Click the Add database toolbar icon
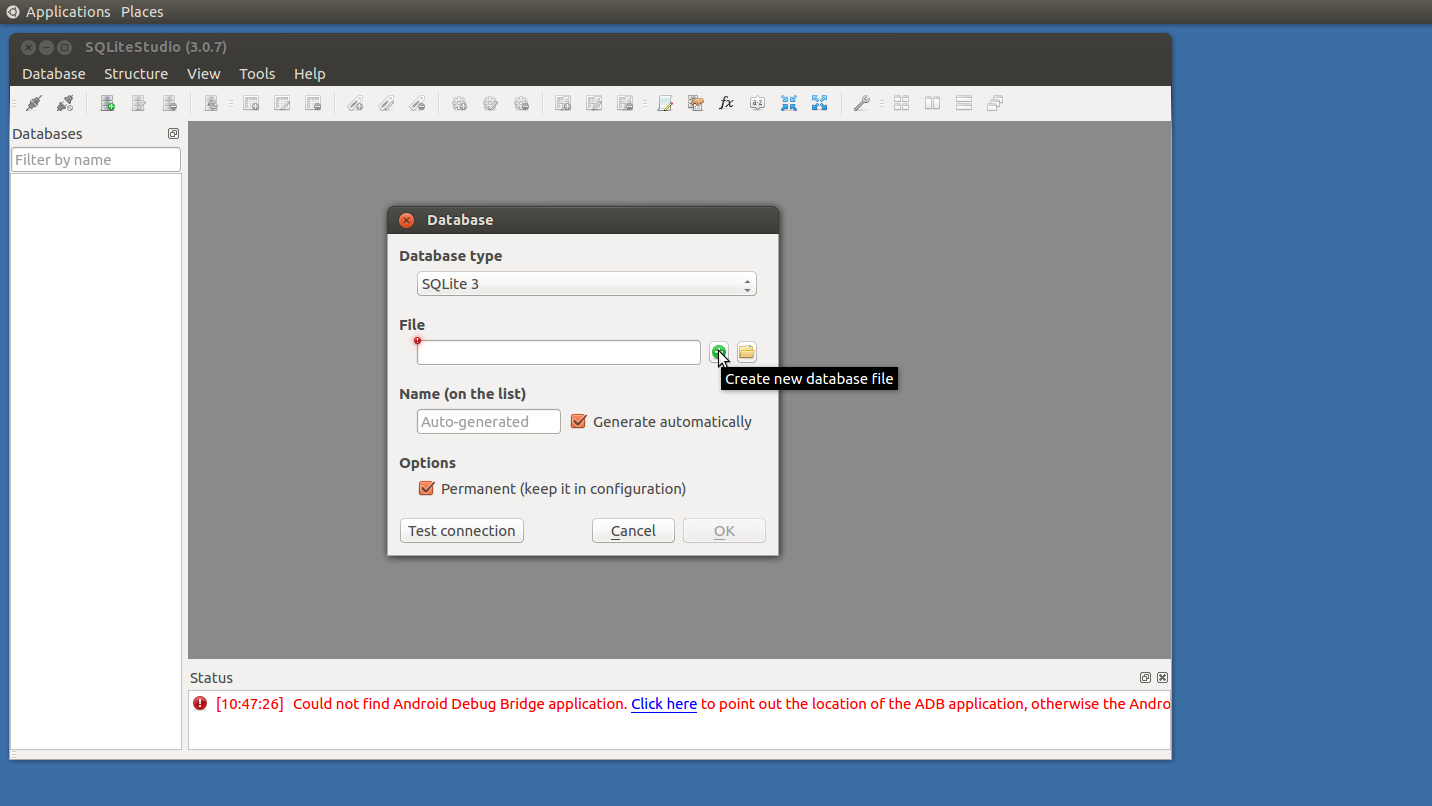Screen dimensions: 1432x806 point(107,103)
